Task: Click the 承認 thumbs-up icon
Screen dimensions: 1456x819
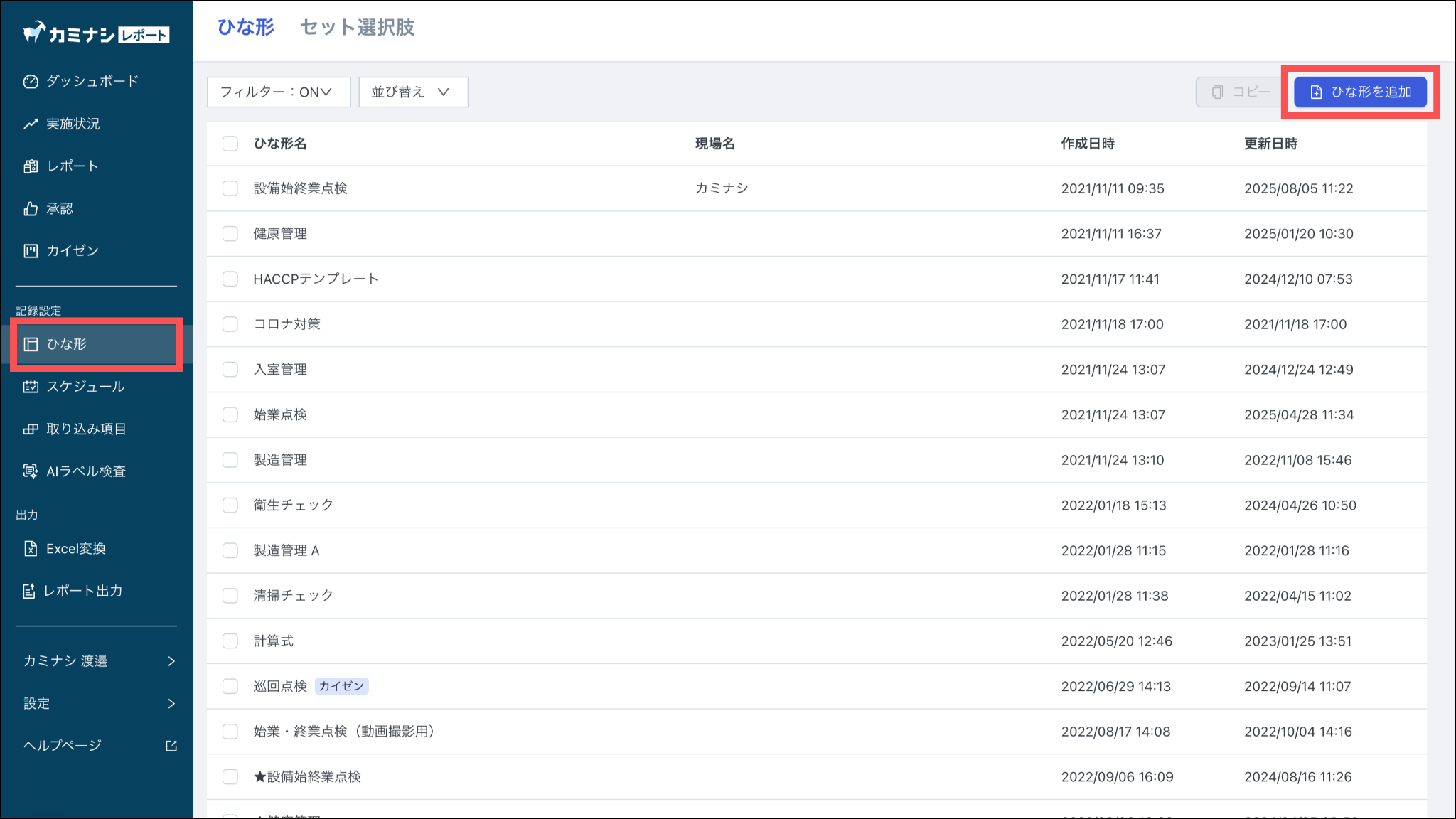Action: coord(30,208)
